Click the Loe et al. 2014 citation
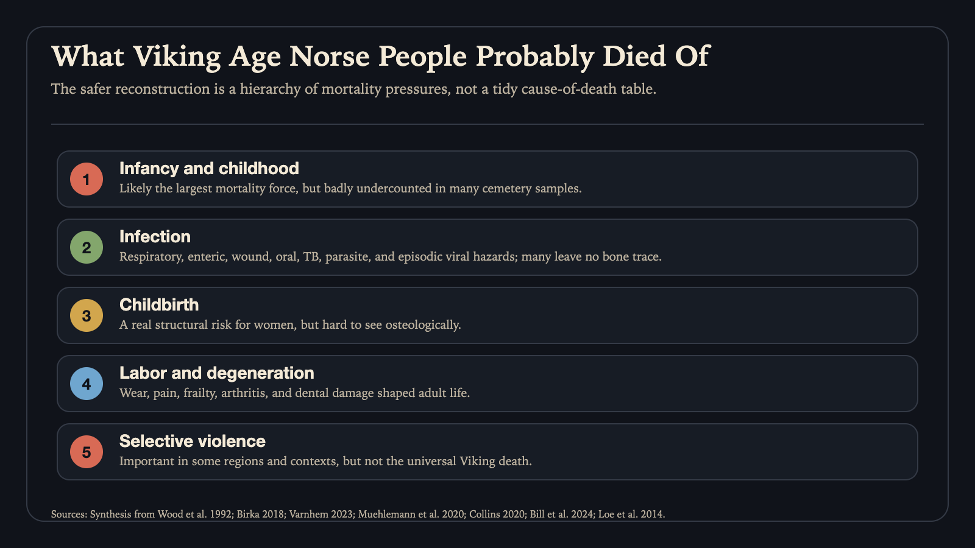 [x=631, y=514]
